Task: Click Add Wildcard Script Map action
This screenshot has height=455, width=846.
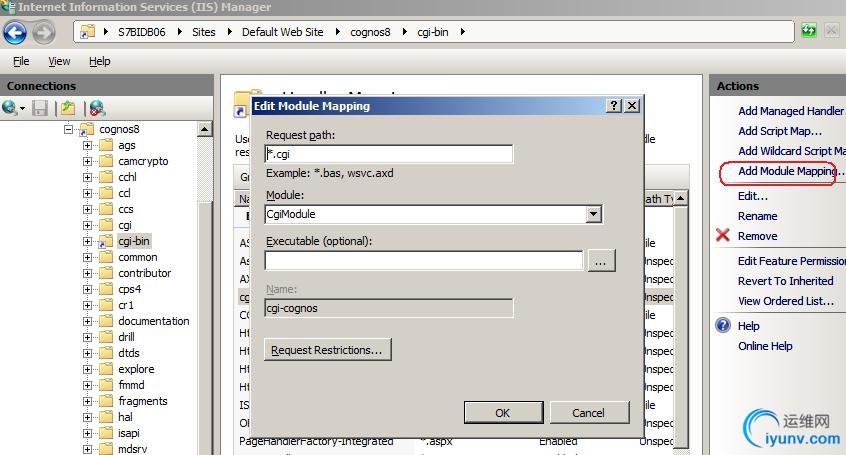Action: point(791,151)
